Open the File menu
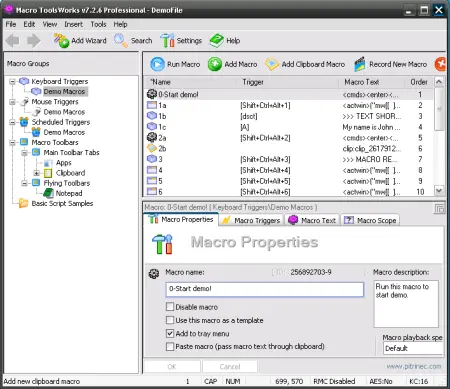This screenshot has height=389, width=450. click(11, 24)
